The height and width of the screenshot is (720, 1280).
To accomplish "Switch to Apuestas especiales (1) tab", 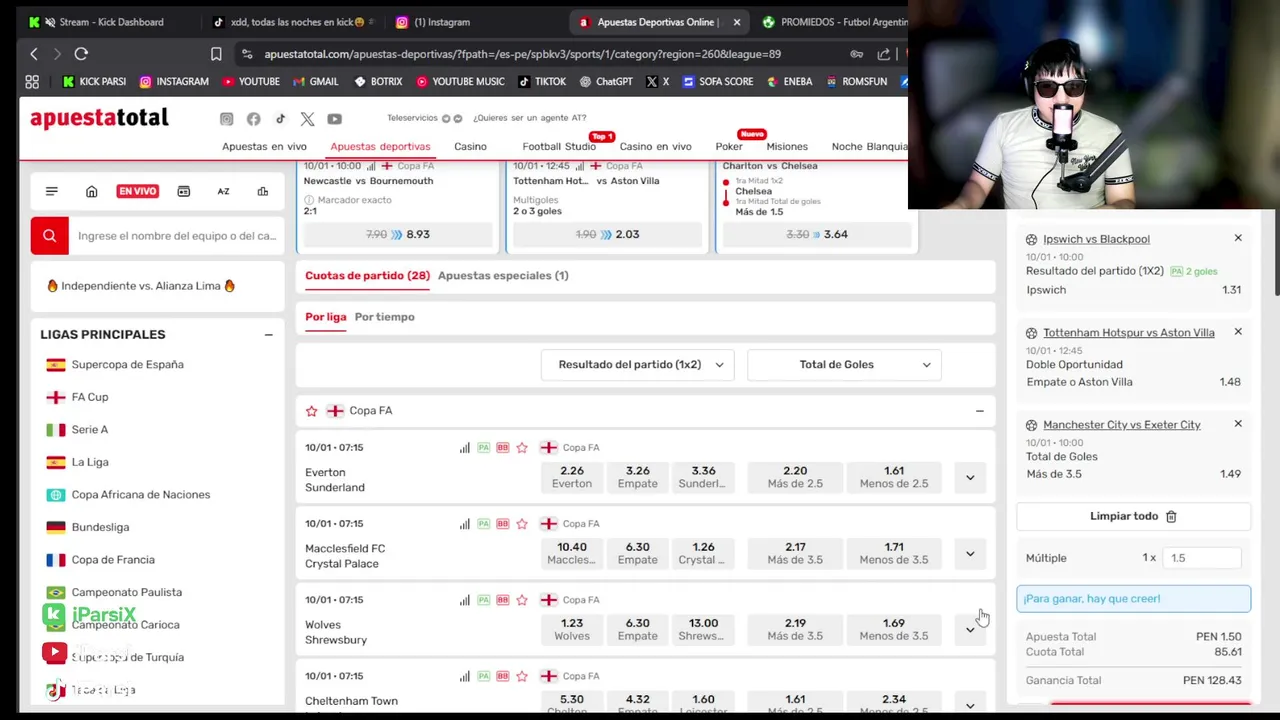I will click(503, 276).
